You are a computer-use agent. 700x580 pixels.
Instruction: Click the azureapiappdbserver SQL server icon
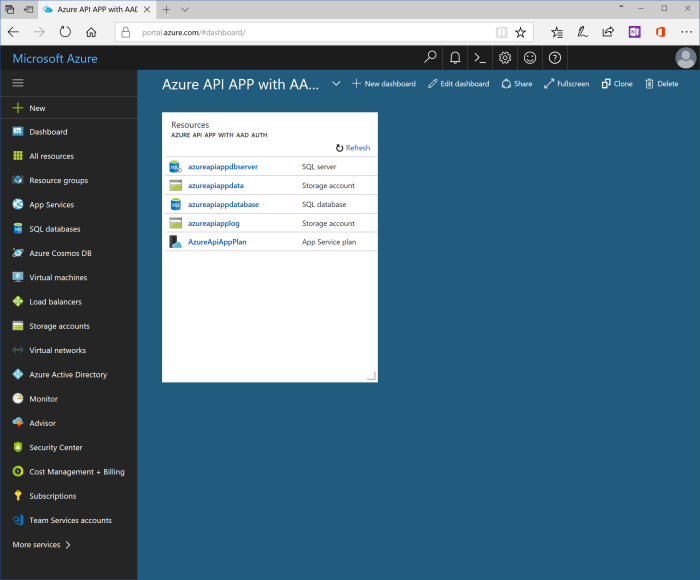click(175, 167)
